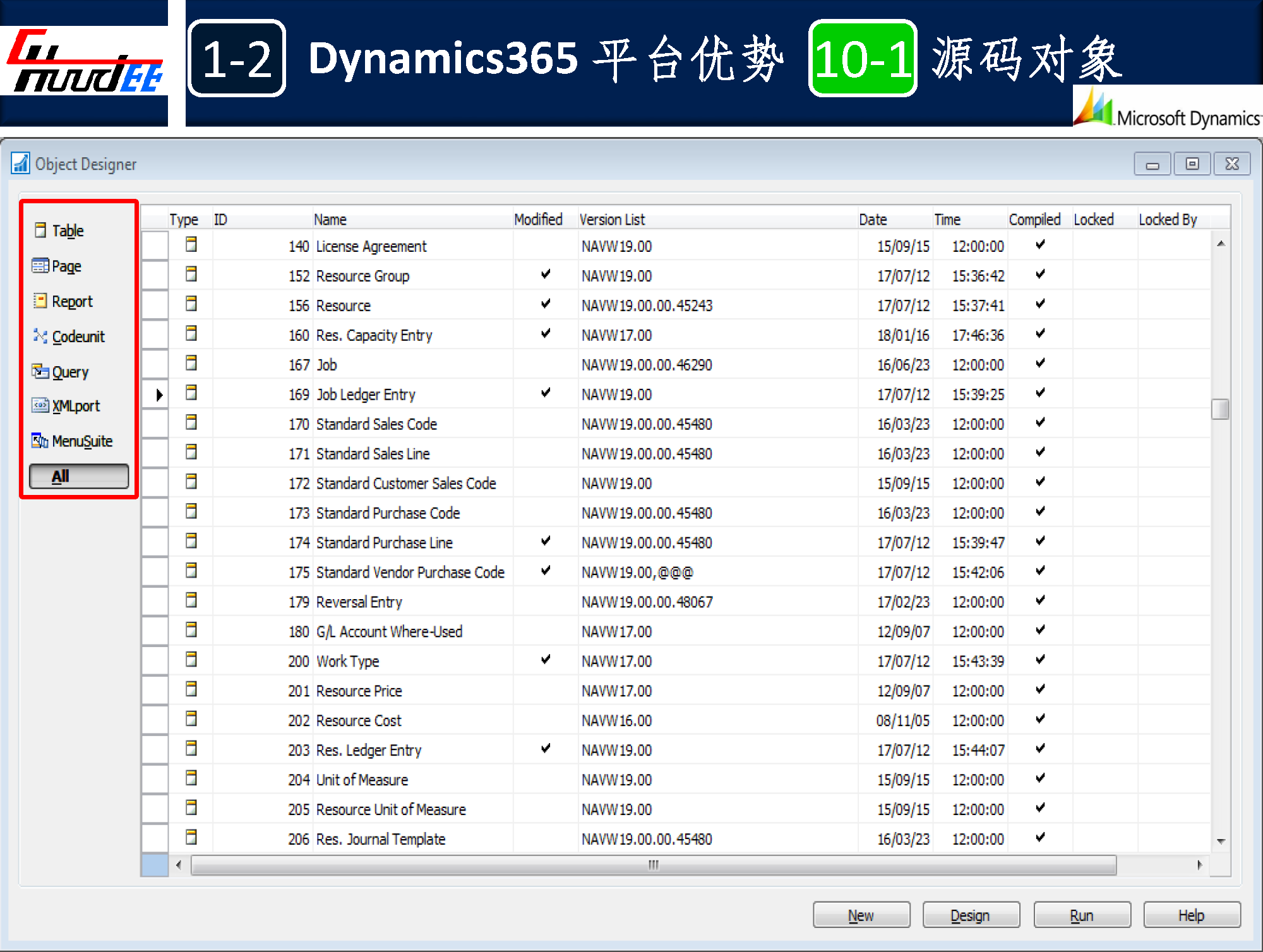Click the table icon for Job row
Image resolution: width=1263 pixels, height=952 pixels.
[191, 364]
